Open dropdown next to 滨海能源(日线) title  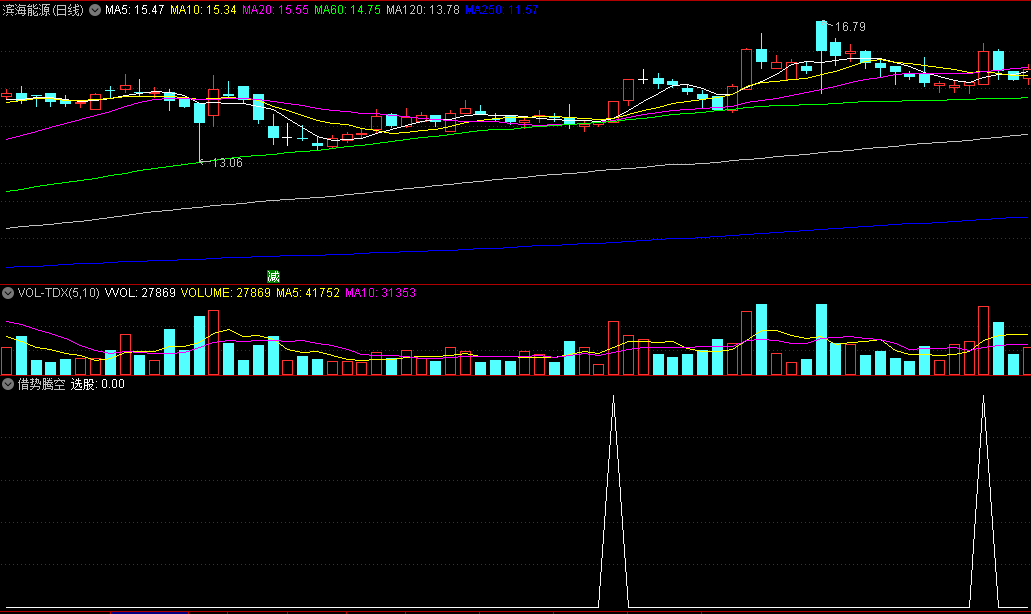point(95,10)
